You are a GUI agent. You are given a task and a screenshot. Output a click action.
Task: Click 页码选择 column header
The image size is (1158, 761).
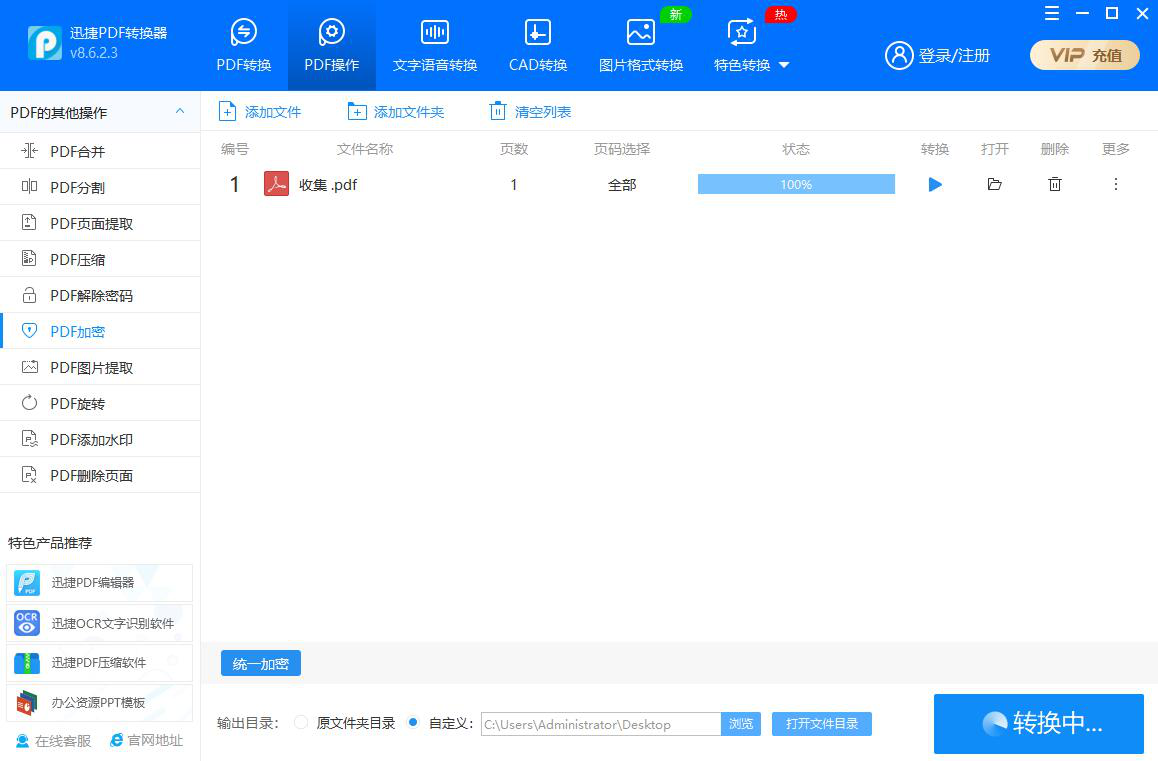pyautogui.click(x=622, y=149)
